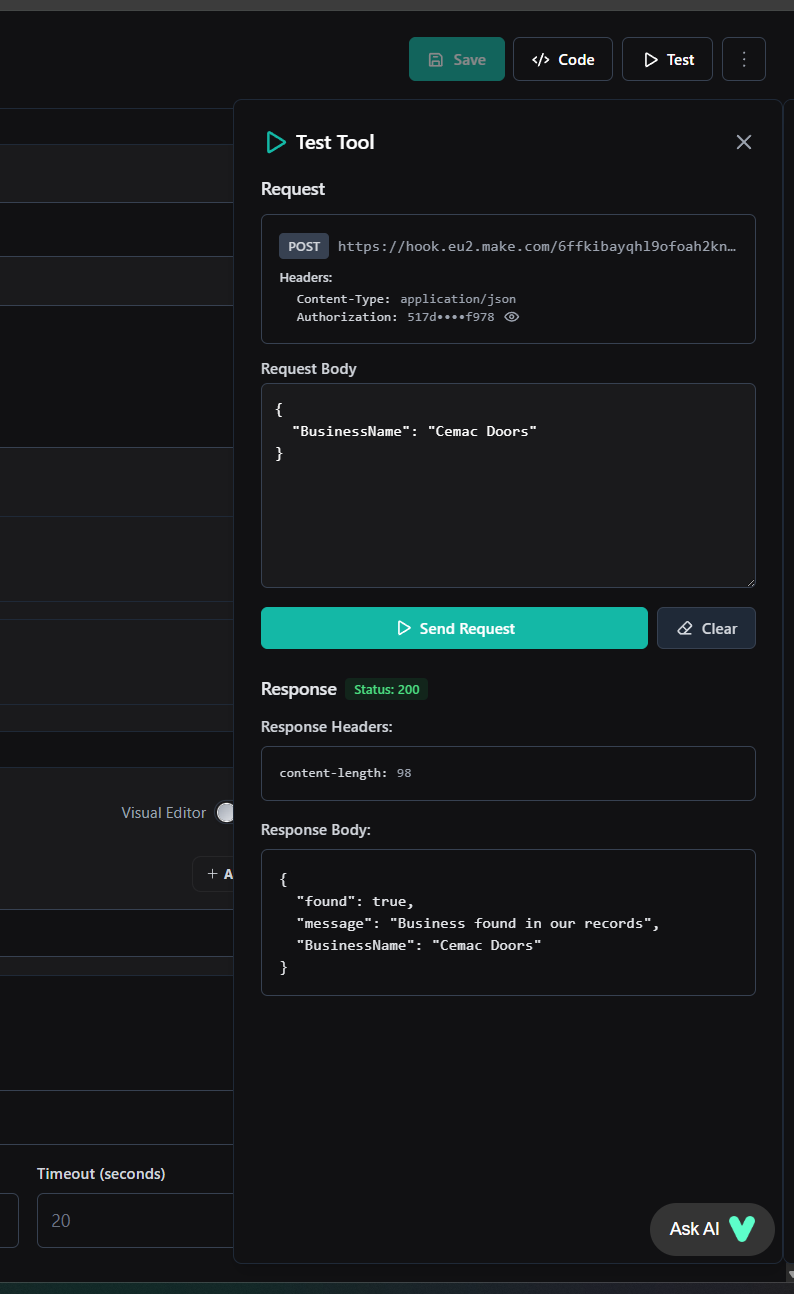Viewport: 794px width, 1294px height.
Task: Toggle the Visual Editor switch
Action: (225, 812)
